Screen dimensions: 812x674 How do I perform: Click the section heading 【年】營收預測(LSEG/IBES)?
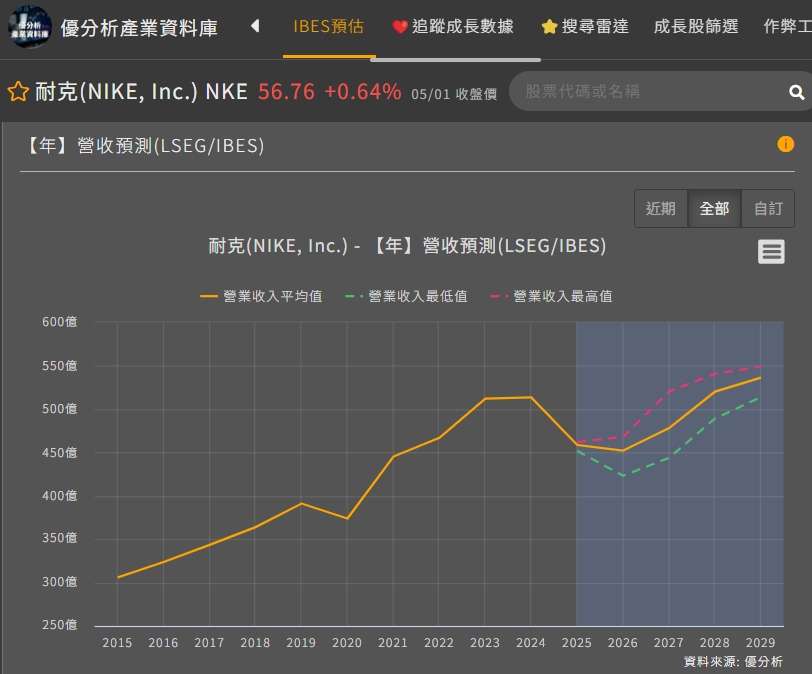coord(144,145)
